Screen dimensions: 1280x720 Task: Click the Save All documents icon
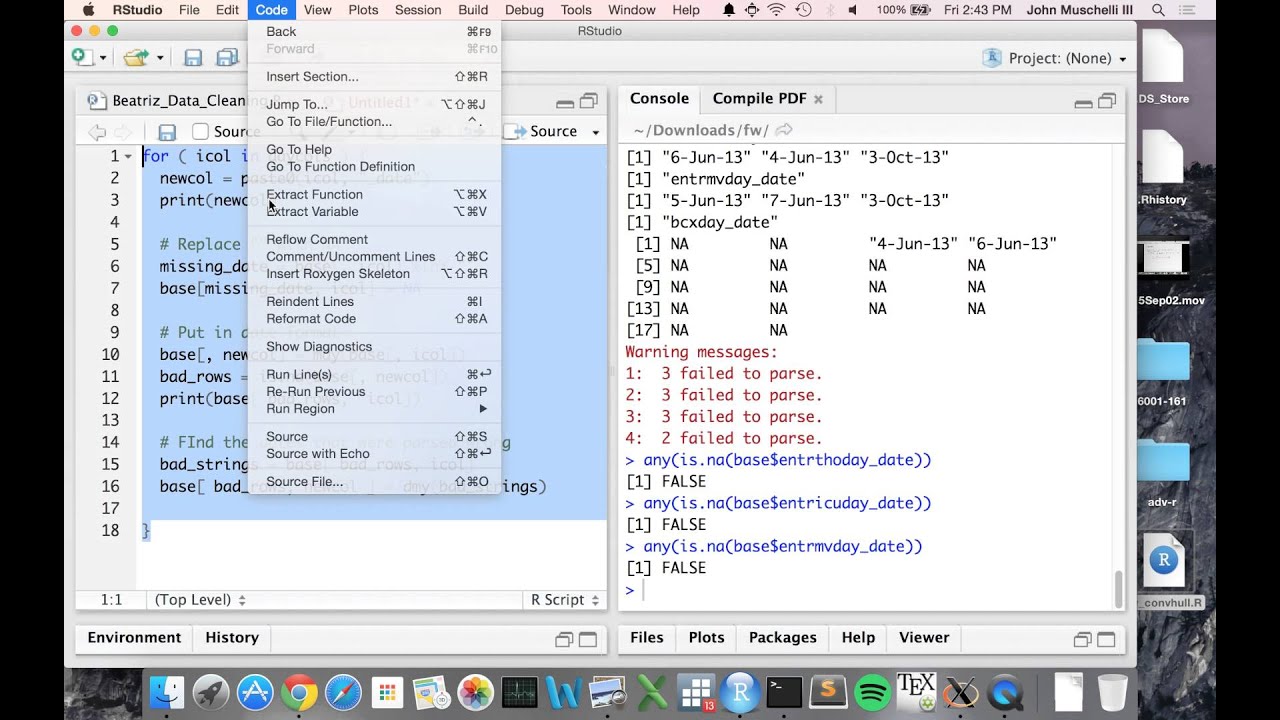(227, 58)
